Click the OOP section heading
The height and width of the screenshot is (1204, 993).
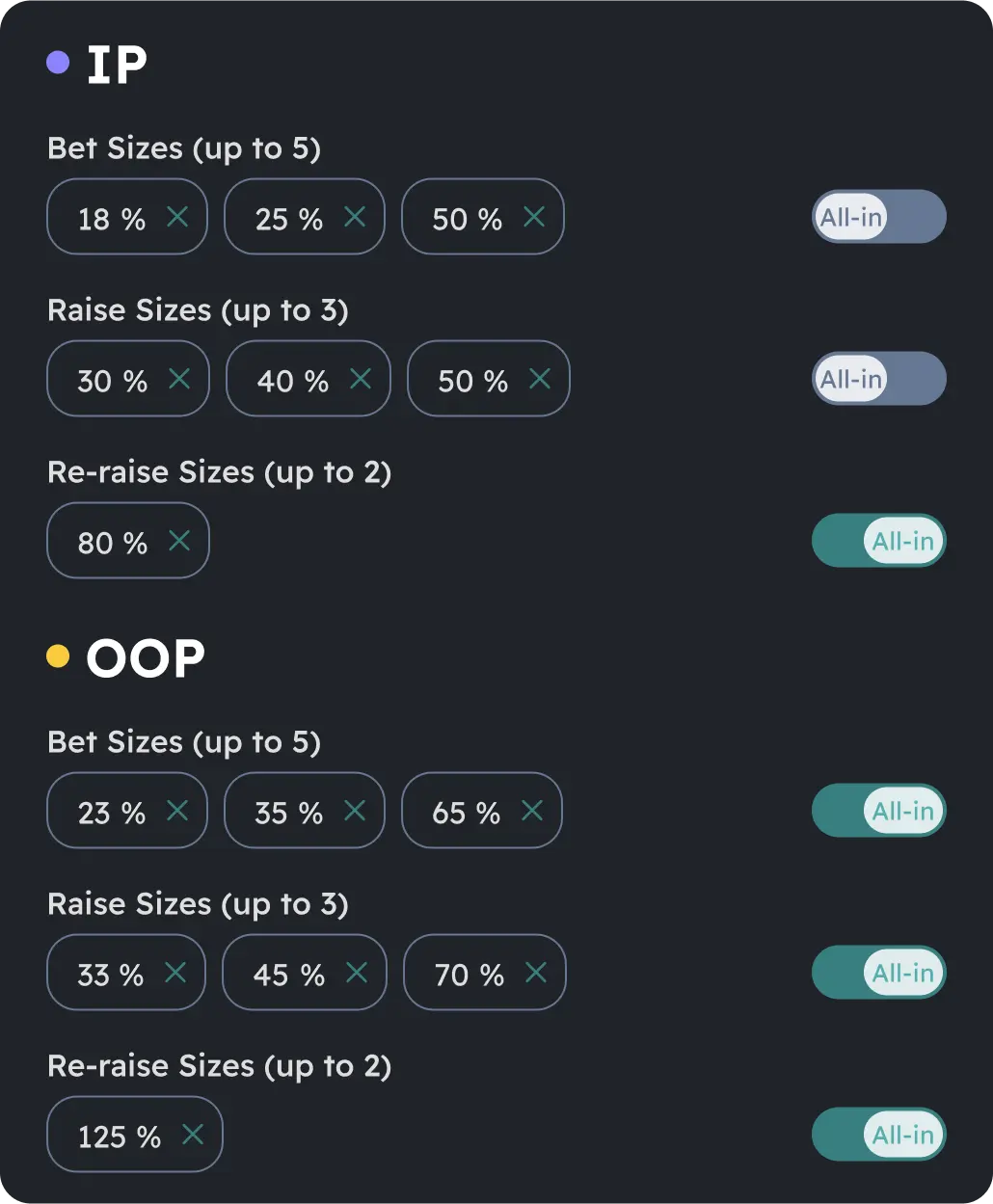tap(147, 656)
